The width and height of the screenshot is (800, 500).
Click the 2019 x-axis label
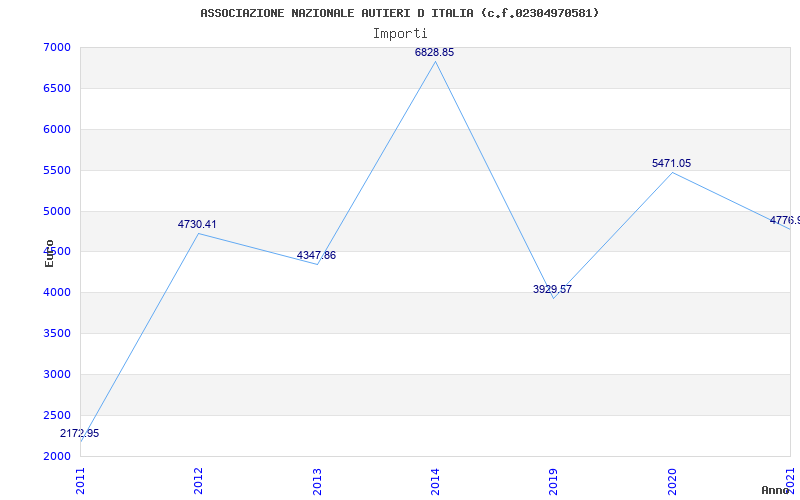coord(554,481)
